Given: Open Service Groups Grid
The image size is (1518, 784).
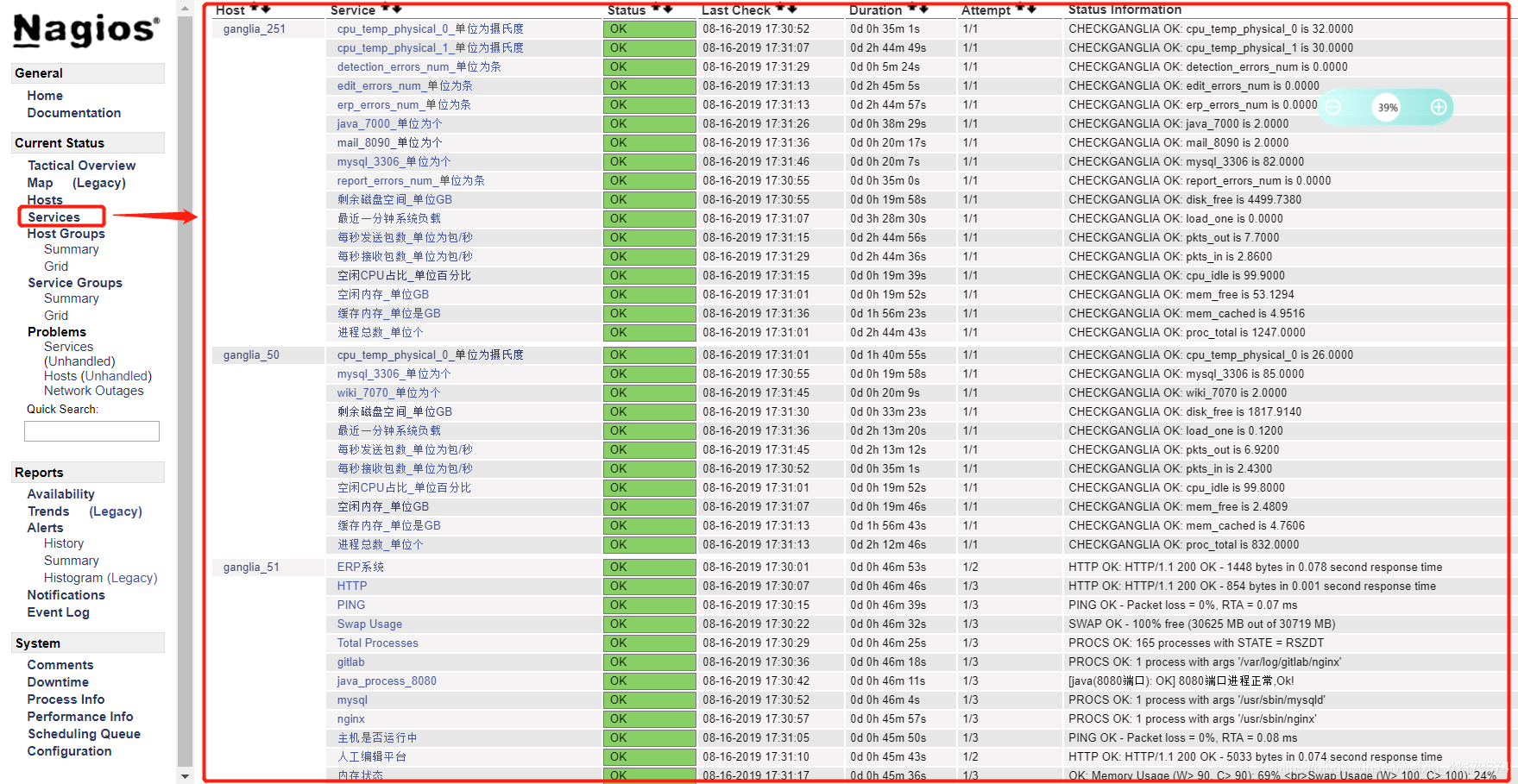Looking at the screenshot, I should point(56,316).
